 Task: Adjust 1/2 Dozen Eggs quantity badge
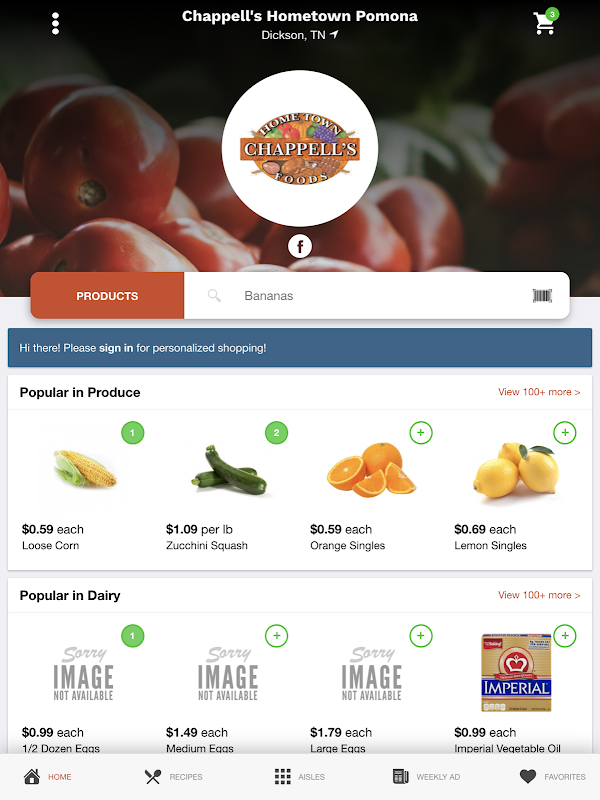(133, 636)
